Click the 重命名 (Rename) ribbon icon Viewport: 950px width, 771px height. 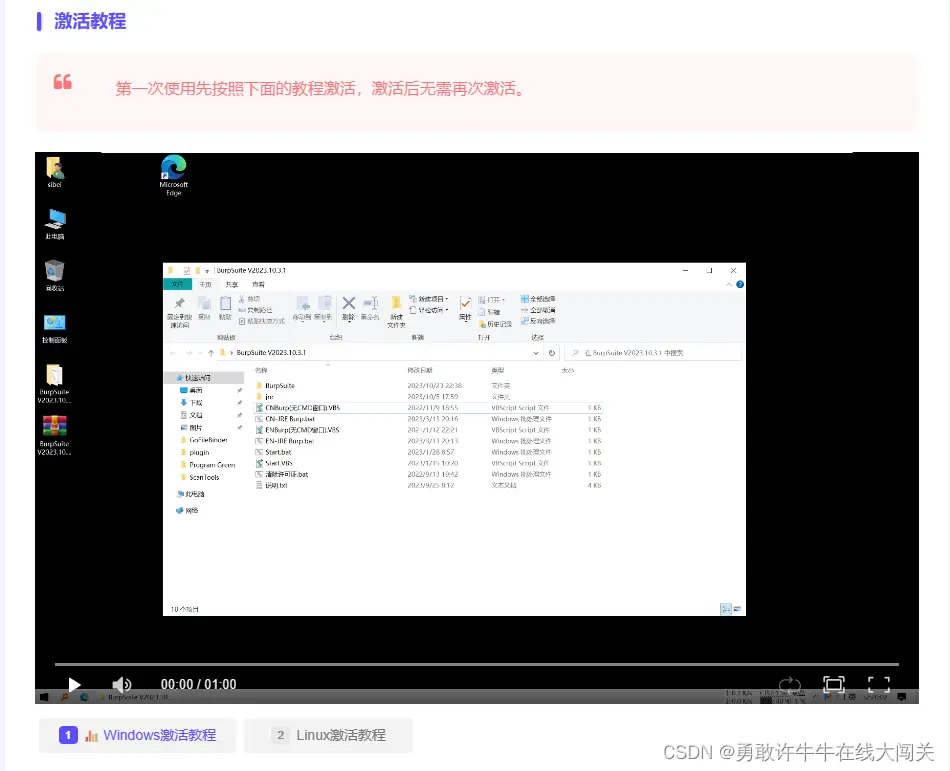370,308
